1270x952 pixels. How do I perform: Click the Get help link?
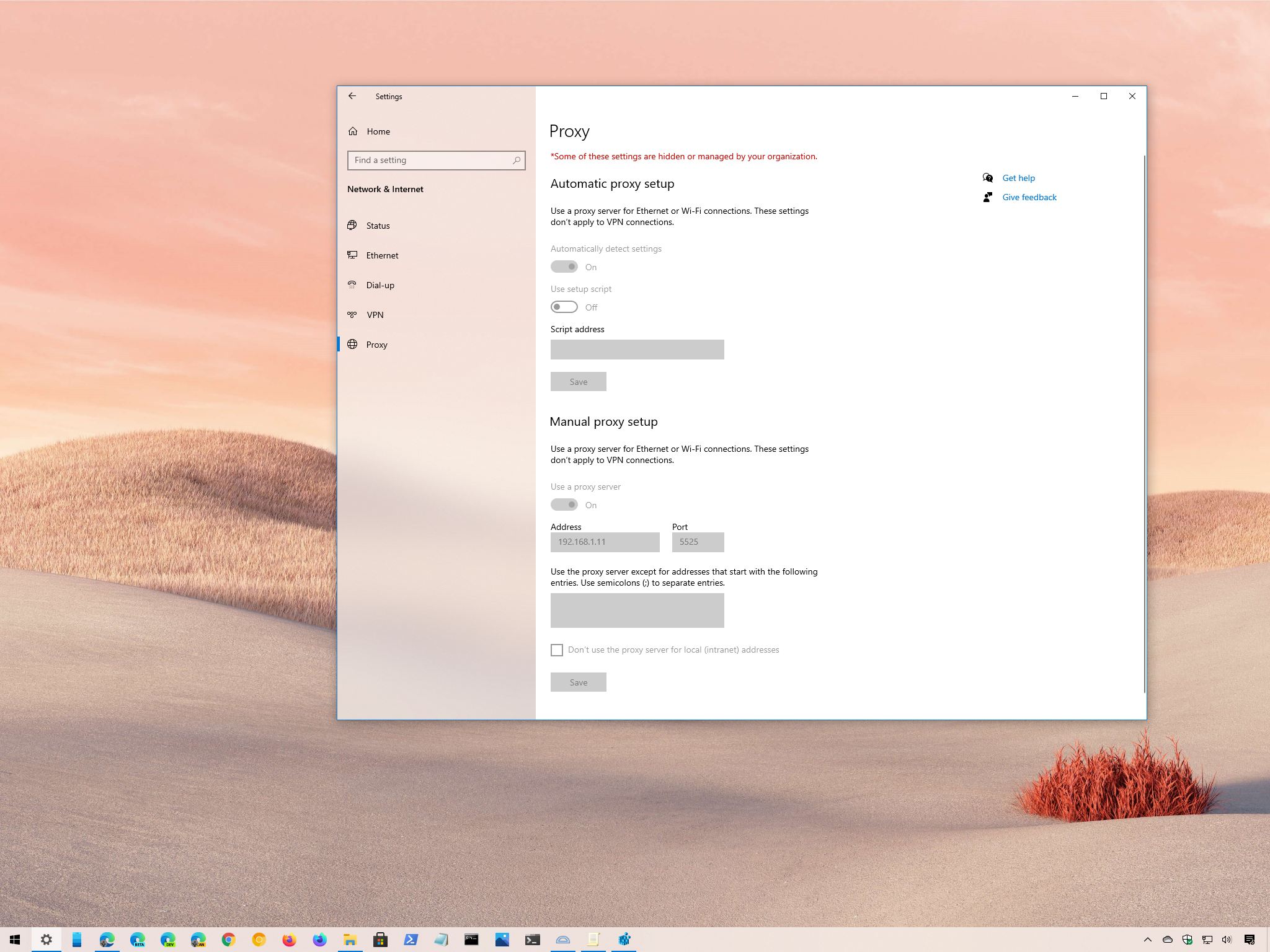click(x=1018, y=177)
